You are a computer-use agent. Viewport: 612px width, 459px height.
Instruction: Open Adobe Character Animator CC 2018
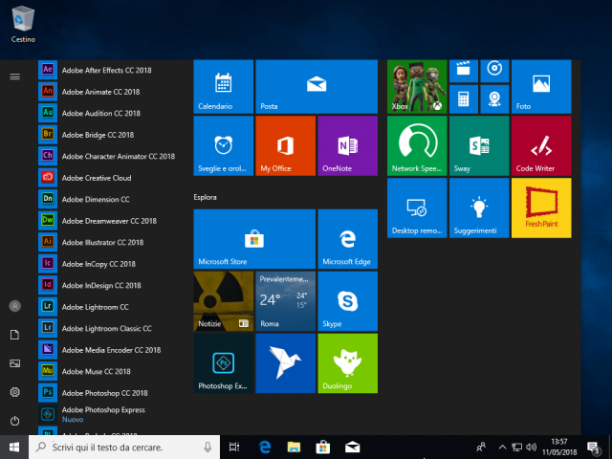click(107, 156)
